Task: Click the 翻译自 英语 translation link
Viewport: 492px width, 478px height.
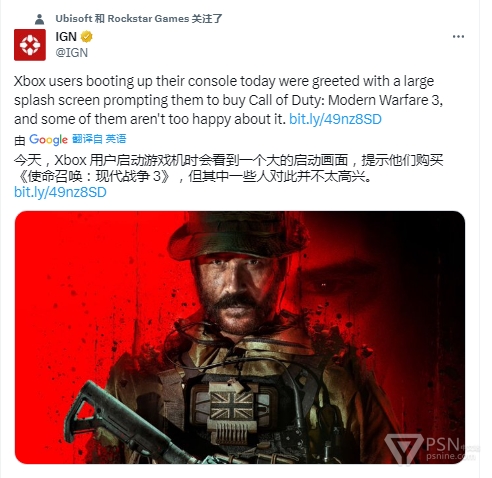Action: point(99,139)
